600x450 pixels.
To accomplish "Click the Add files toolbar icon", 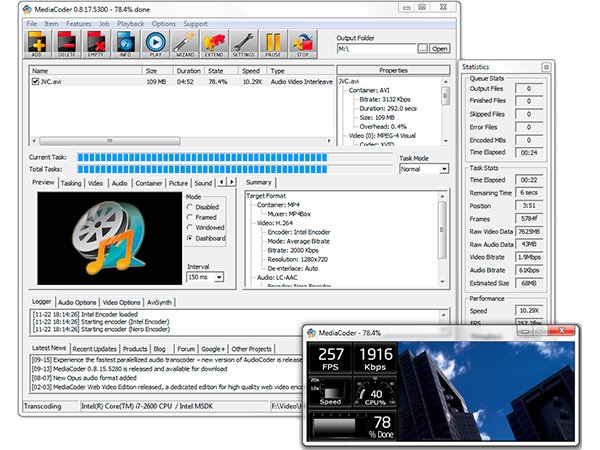I will [x=38, y=42].
